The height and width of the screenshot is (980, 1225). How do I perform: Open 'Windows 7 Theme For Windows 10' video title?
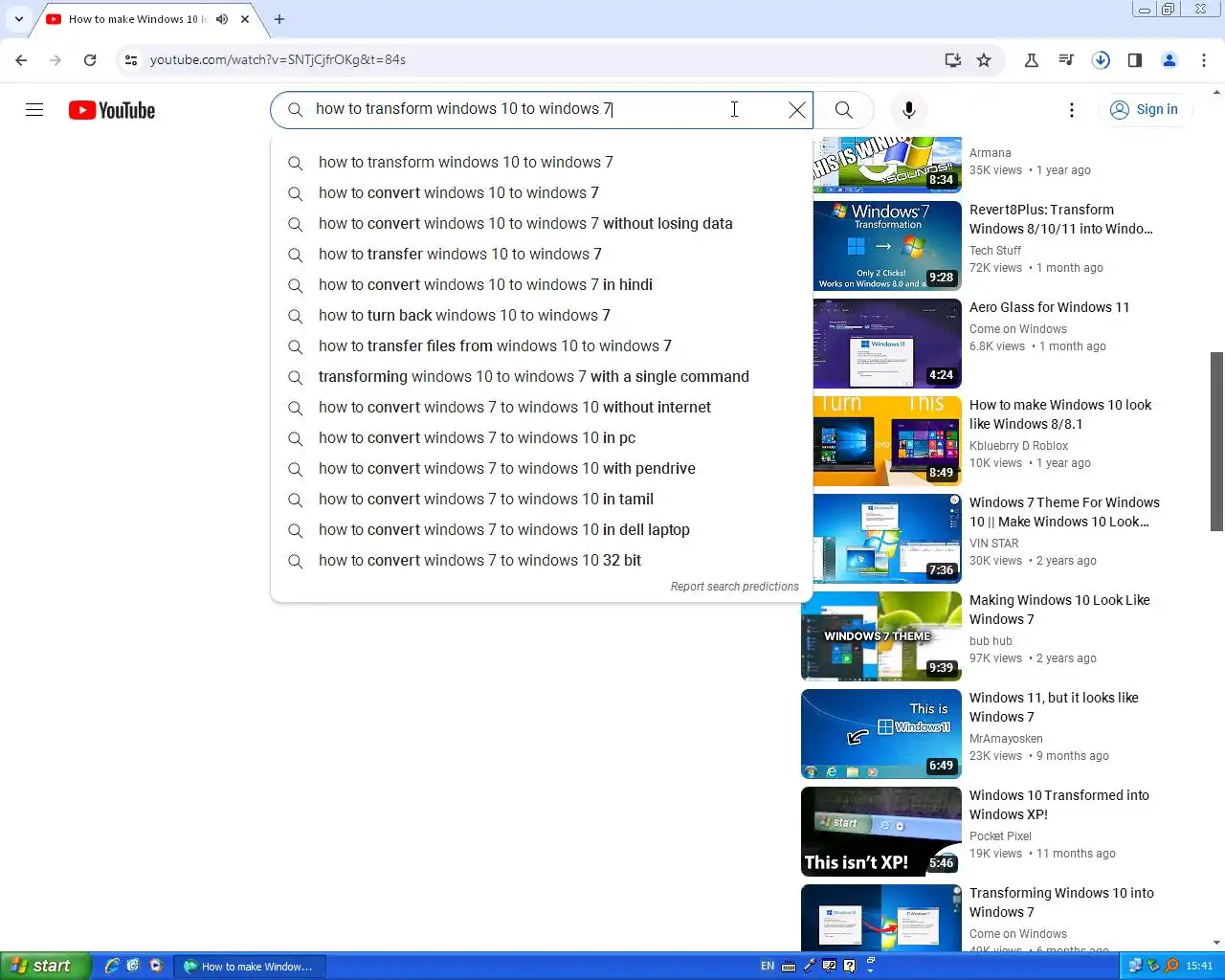point(1064,512)
